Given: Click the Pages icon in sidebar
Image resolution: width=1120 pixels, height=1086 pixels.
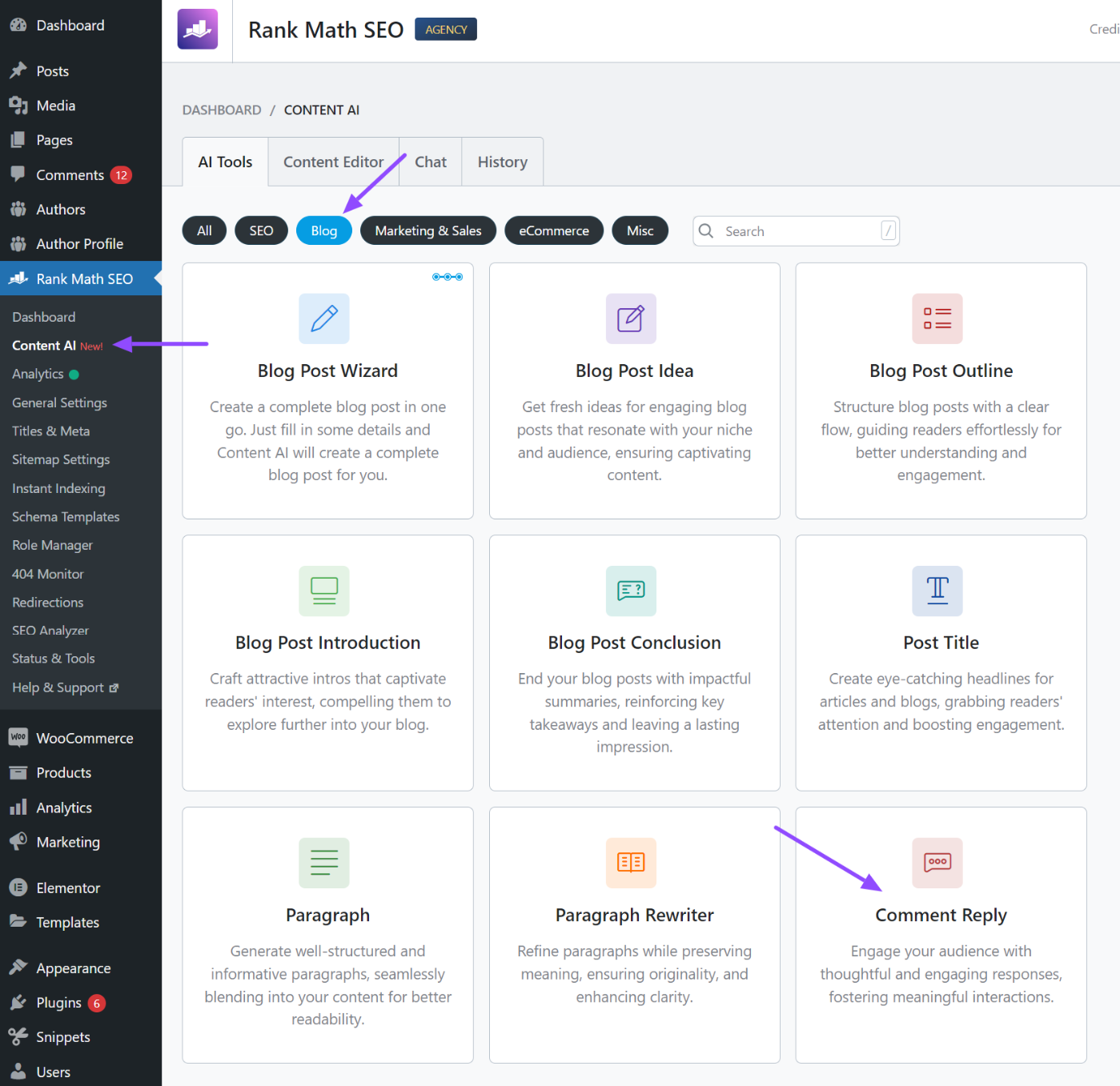Looking at the screenshot, I should point(18,139).
